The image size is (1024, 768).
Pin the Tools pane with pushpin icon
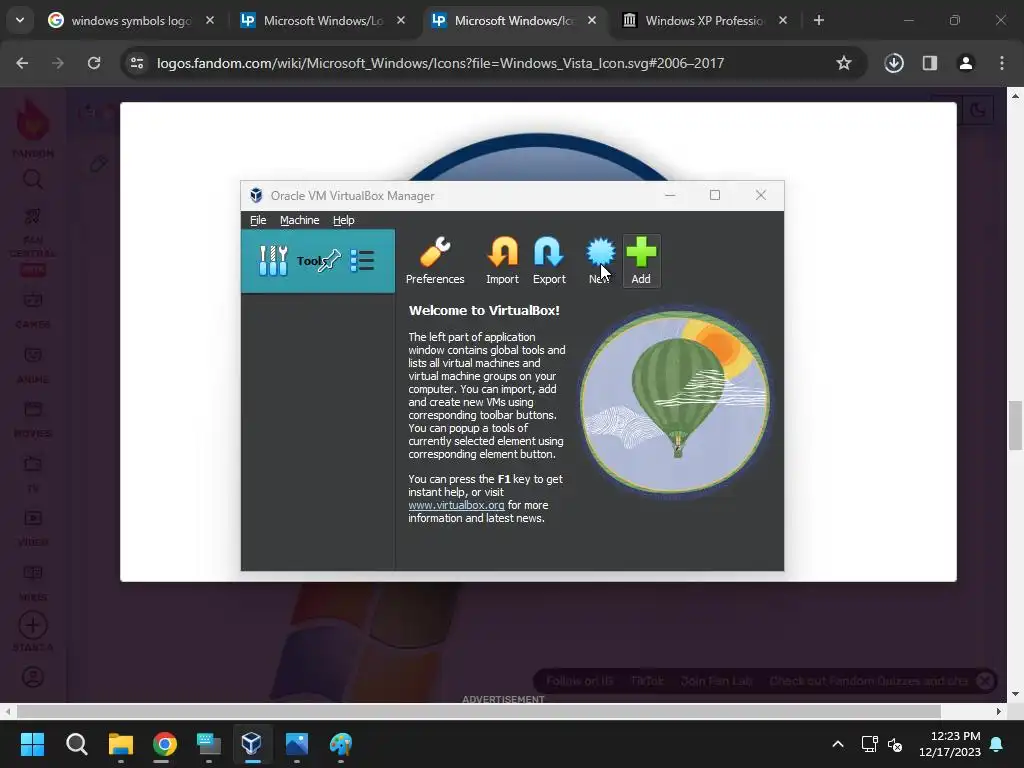(329, 261)
